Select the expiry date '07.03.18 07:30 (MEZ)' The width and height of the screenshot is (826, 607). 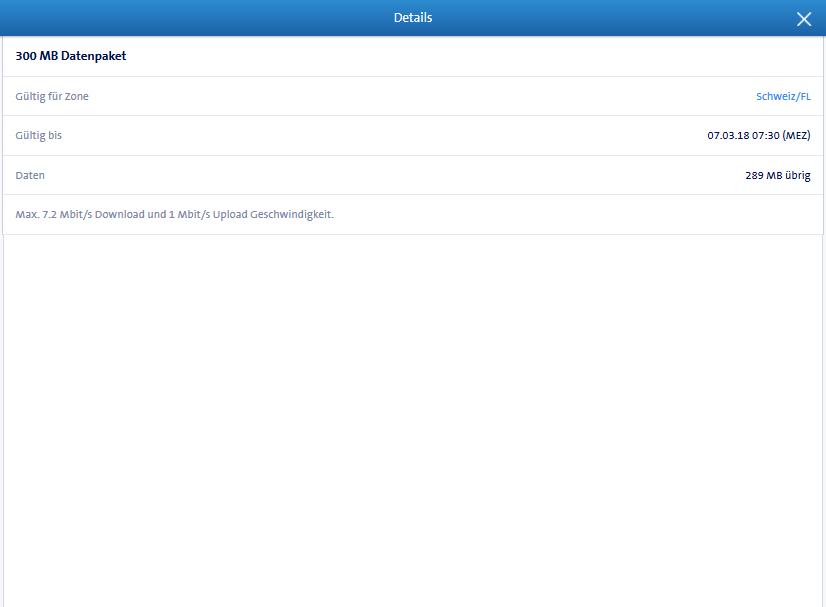pos(759,135)
